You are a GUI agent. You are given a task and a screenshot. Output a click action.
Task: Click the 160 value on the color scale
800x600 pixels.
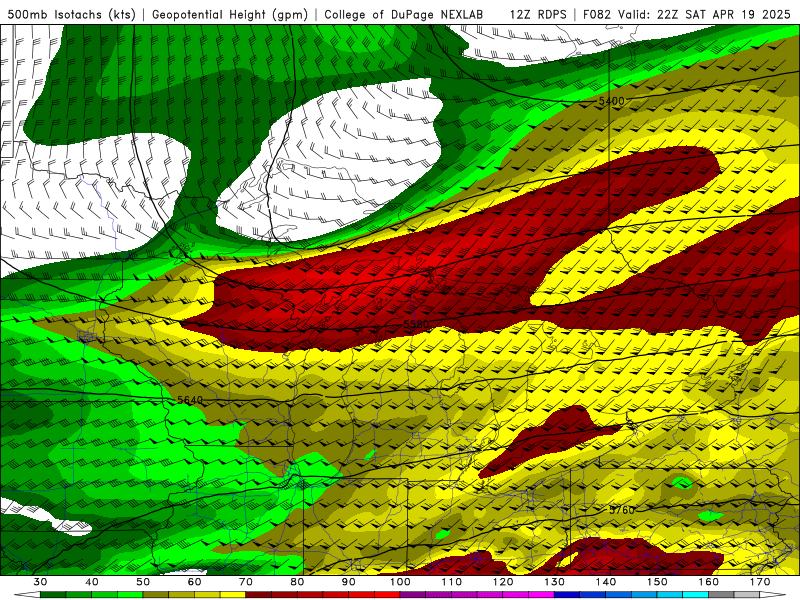tap(709, 582)
